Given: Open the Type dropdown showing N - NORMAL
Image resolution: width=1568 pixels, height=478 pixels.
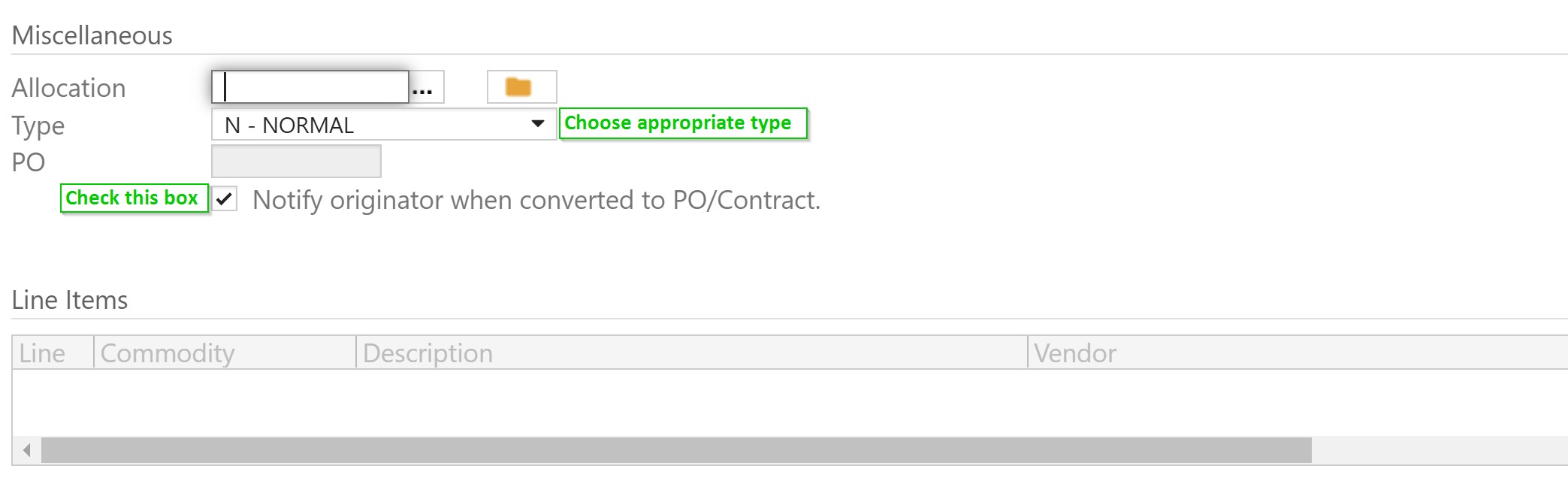Looking at the screenshot, I should click(383, 124).
